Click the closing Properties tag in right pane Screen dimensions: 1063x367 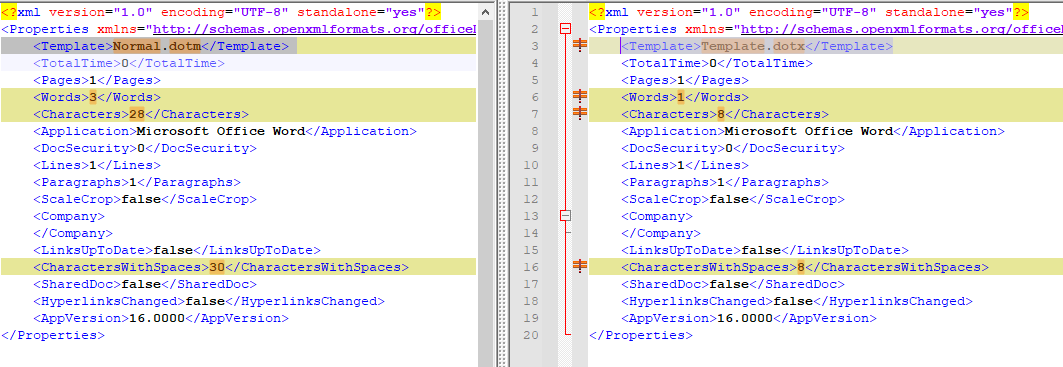click(x=641, y=335)
